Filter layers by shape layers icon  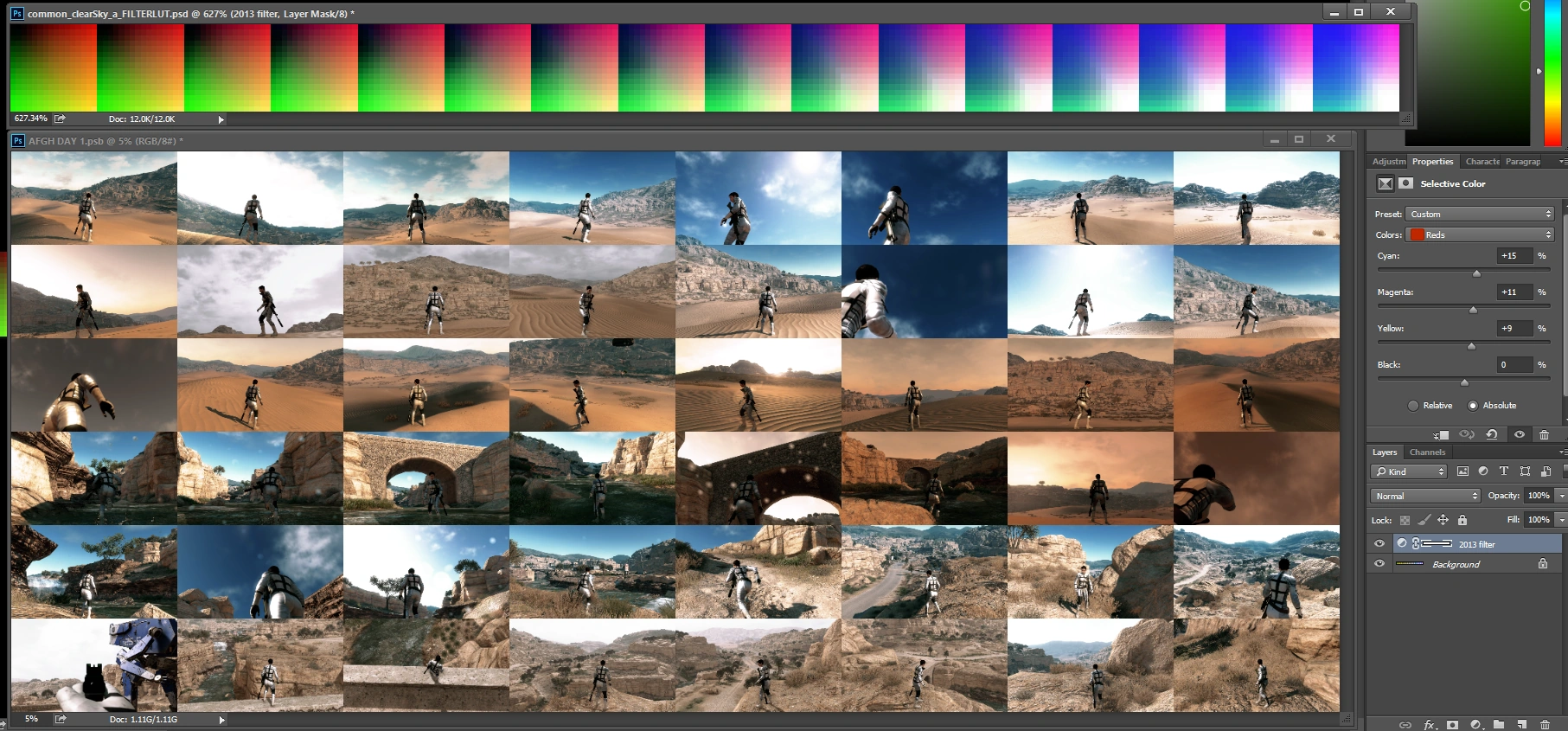tap(1525, 471)
